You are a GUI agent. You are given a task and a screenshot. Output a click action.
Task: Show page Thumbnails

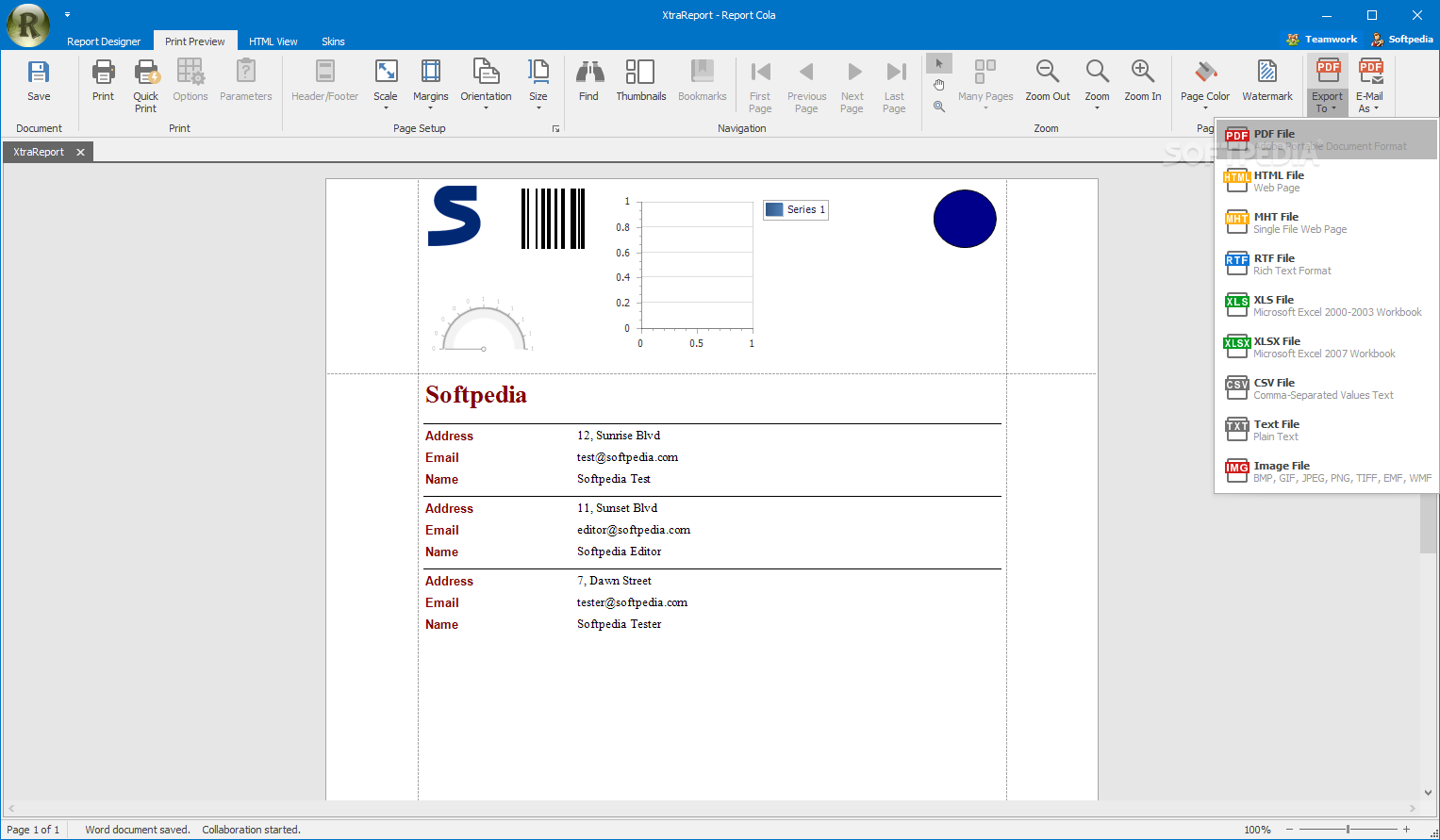pyautogui.click(x=641, y=82)
